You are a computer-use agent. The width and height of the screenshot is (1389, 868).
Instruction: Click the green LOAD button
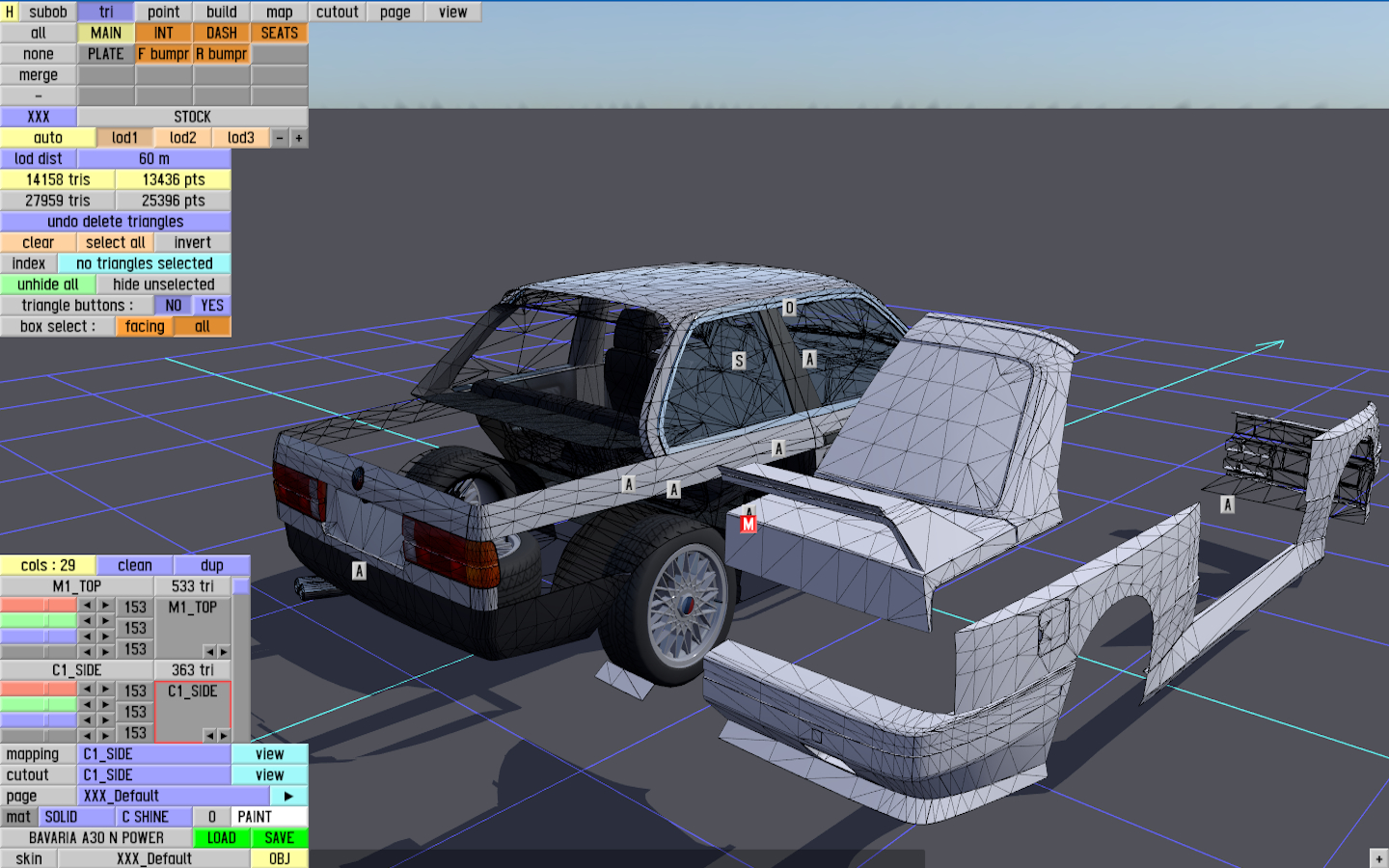coord(222,838)
